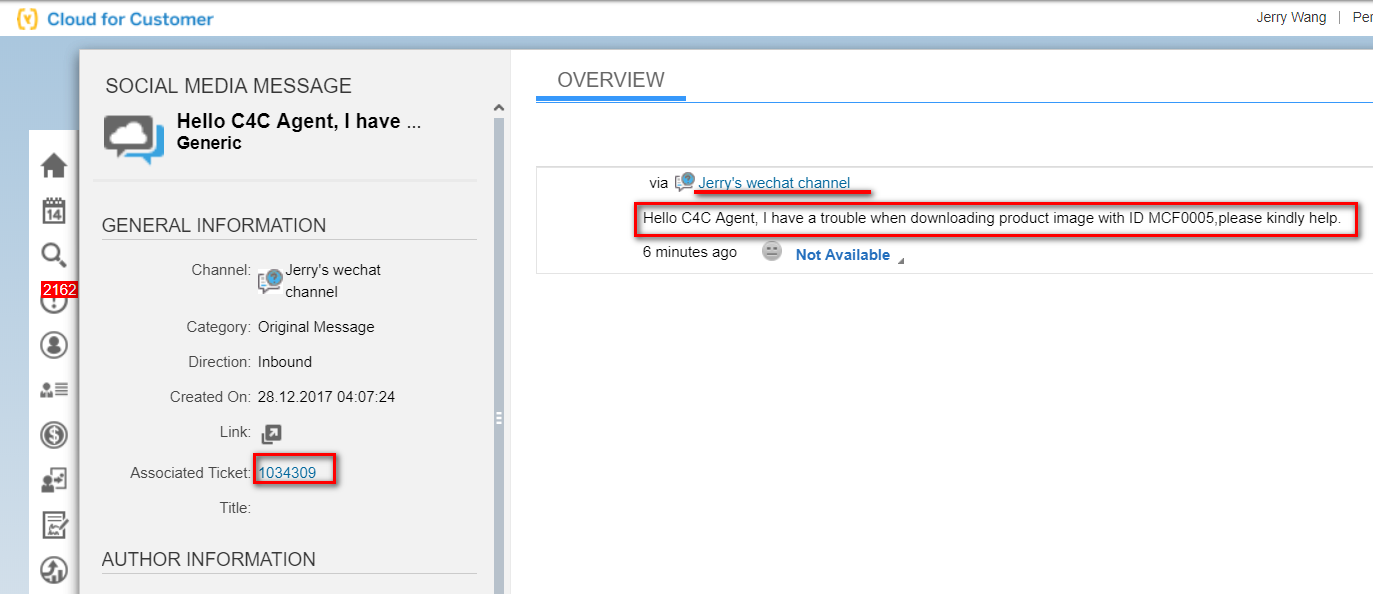This screenshot has width=1373, height=594.
Task: Click the search magnifier sidebar icon
Action: coord(53,255)
